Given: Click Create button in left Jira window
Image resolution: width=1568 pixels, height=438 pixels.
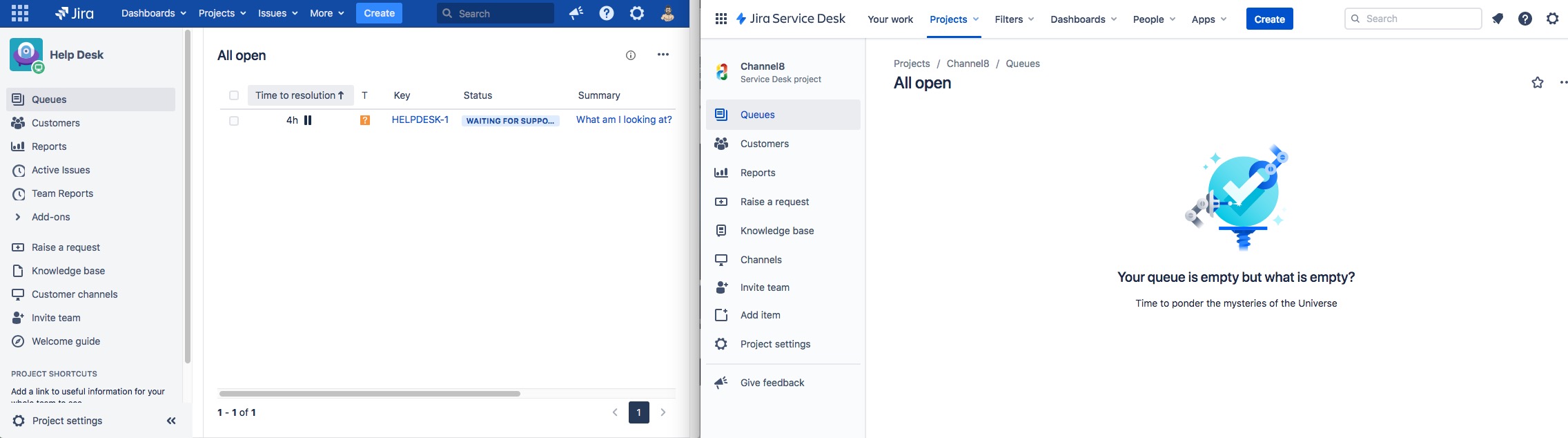Looking at the screenshot, I should click(379, 13).
